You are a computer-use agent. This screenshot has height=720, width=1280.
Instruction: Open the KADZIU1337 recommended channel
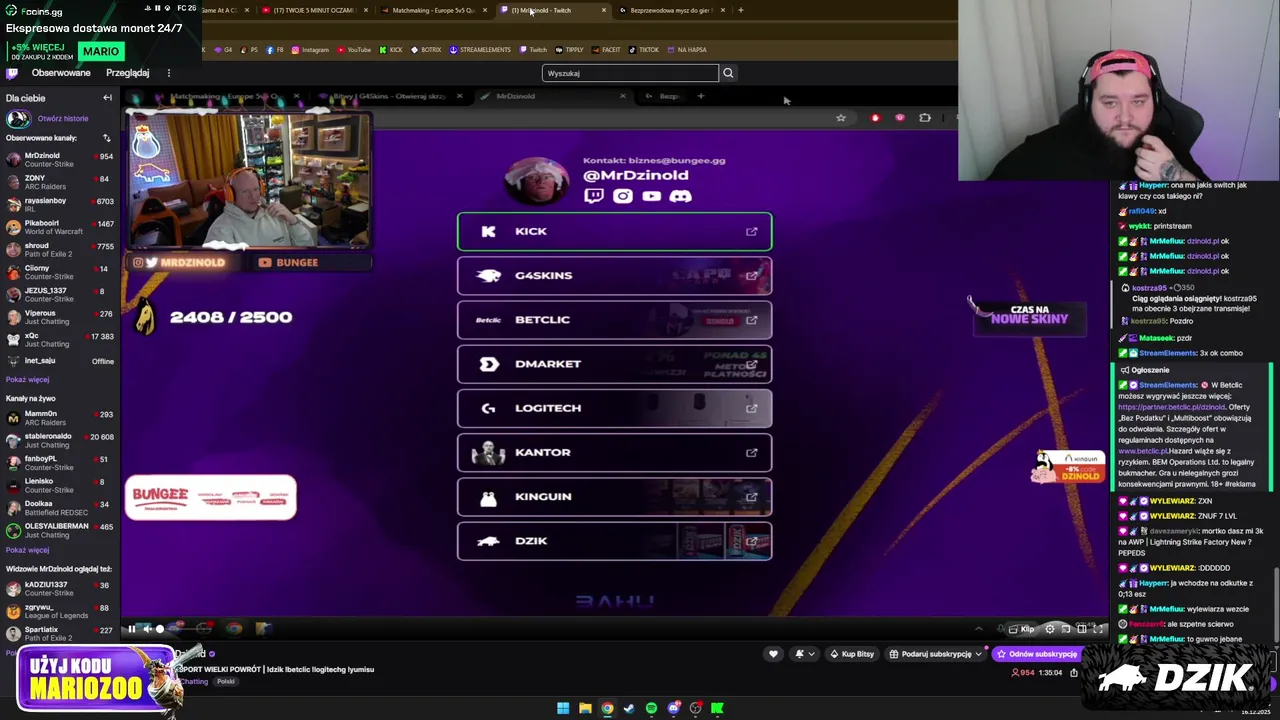click(x=60, y=588)
